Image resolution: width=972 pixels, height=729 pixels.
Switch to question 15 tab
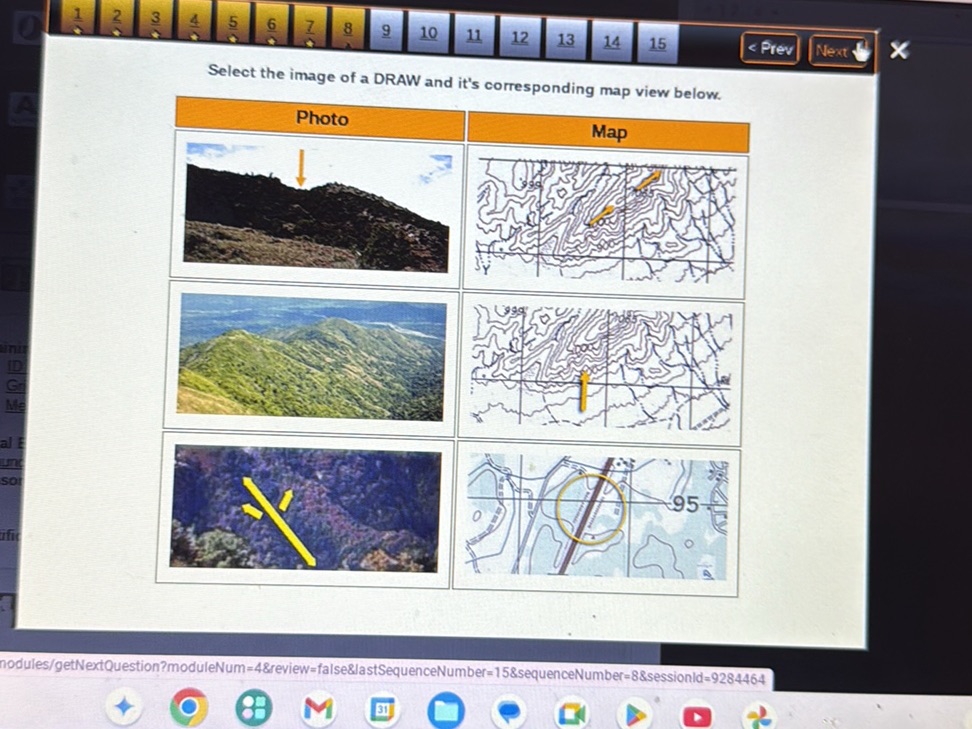657,44
